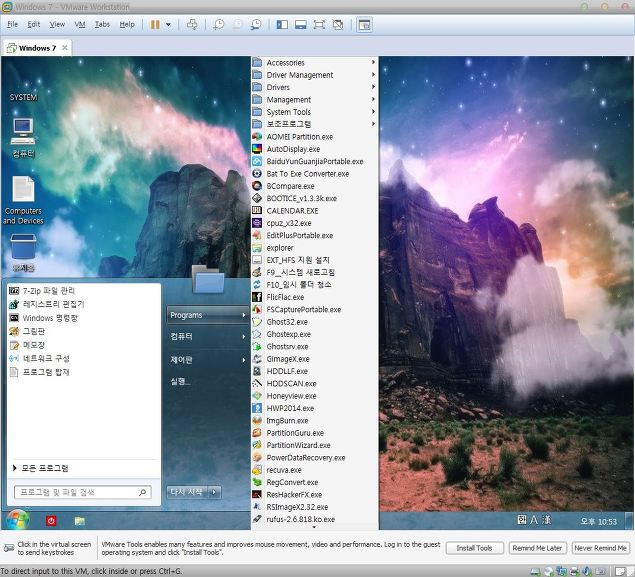This screenshot has width=635, height=577.
Task: Launch Ghost32.exe icon
Action: click(257, 322)
